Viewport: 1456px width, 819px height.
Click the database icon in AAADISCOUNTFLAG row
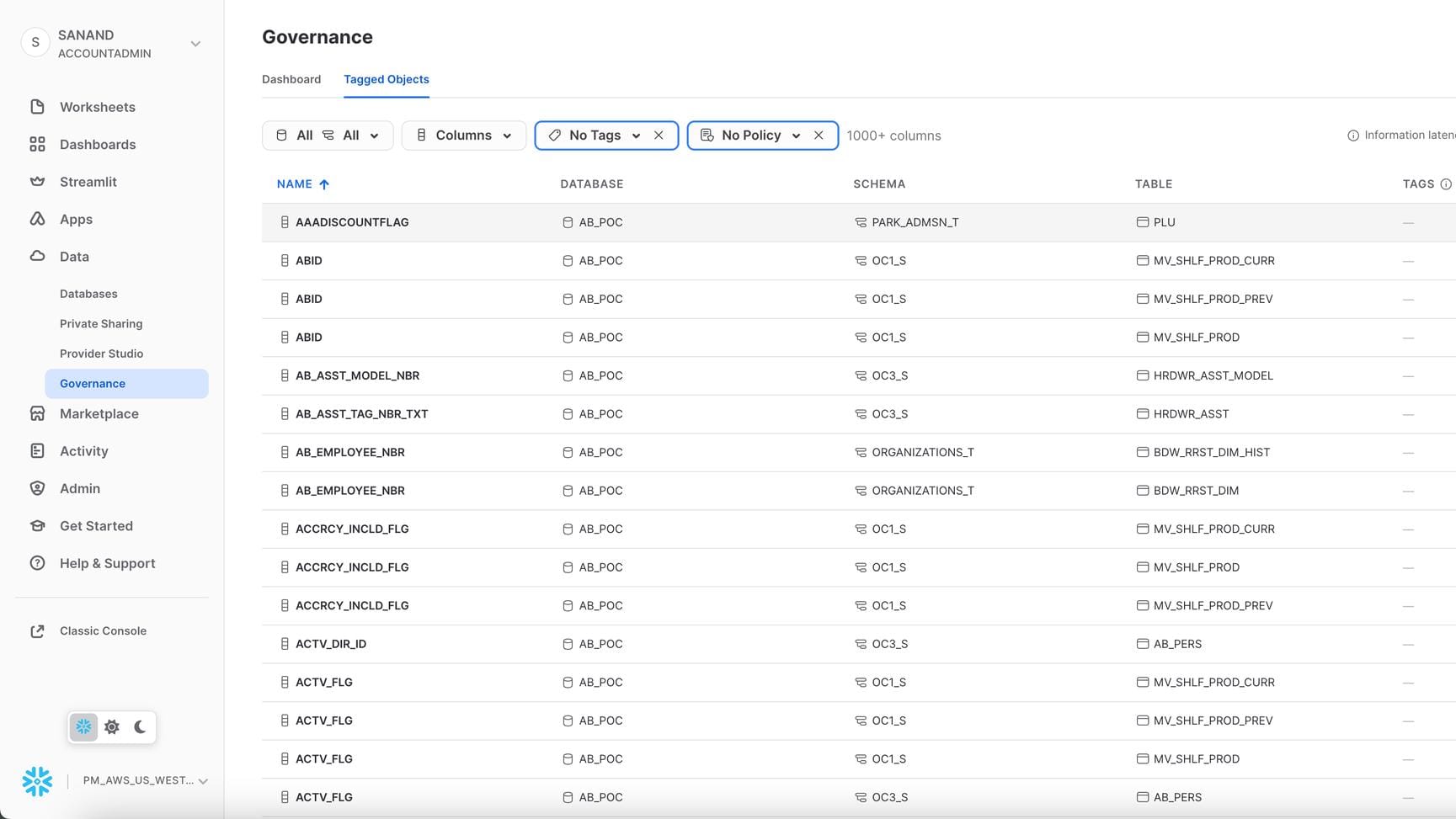[x=568, y=222]
